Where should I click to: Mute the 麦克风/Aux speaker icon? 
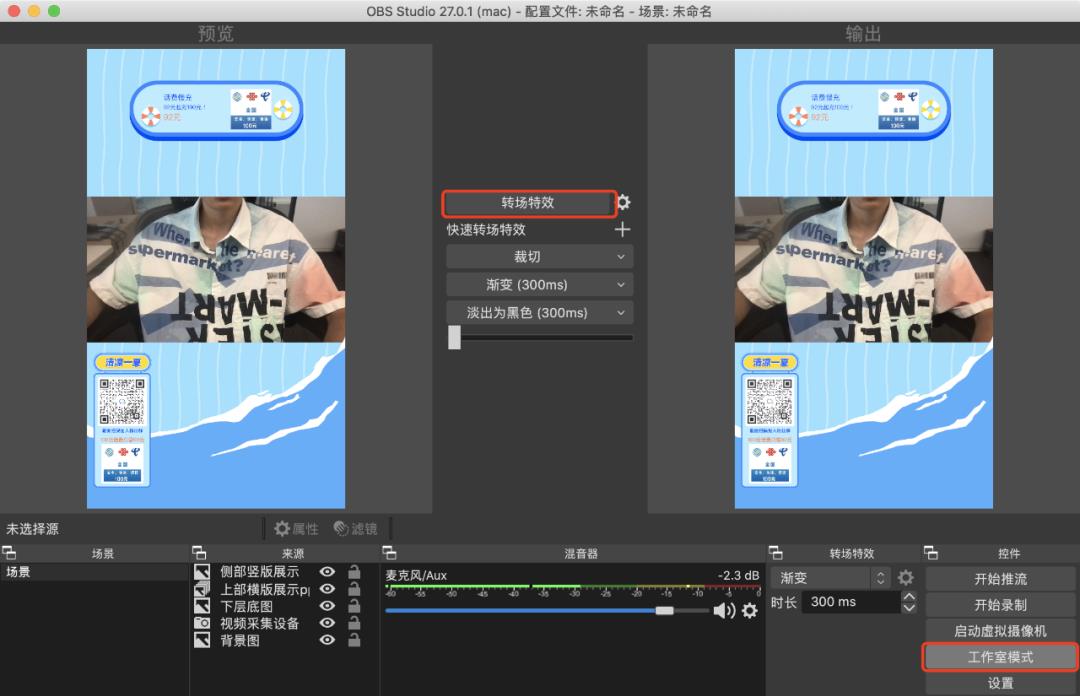tap(724, 610)
